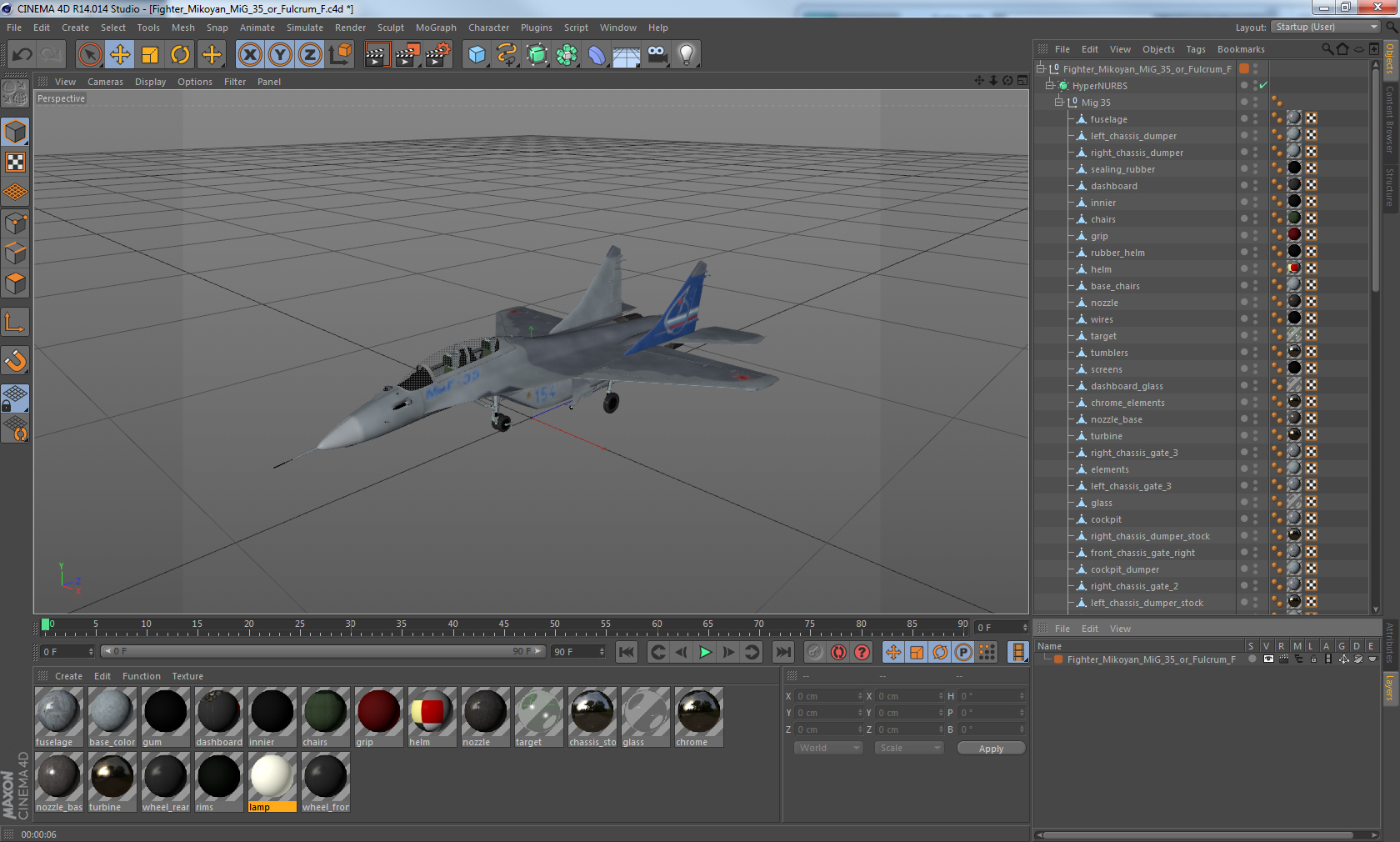Toggle the X axis lock
Viewport: 1400px width, 842px height.
tap(250, 55)
